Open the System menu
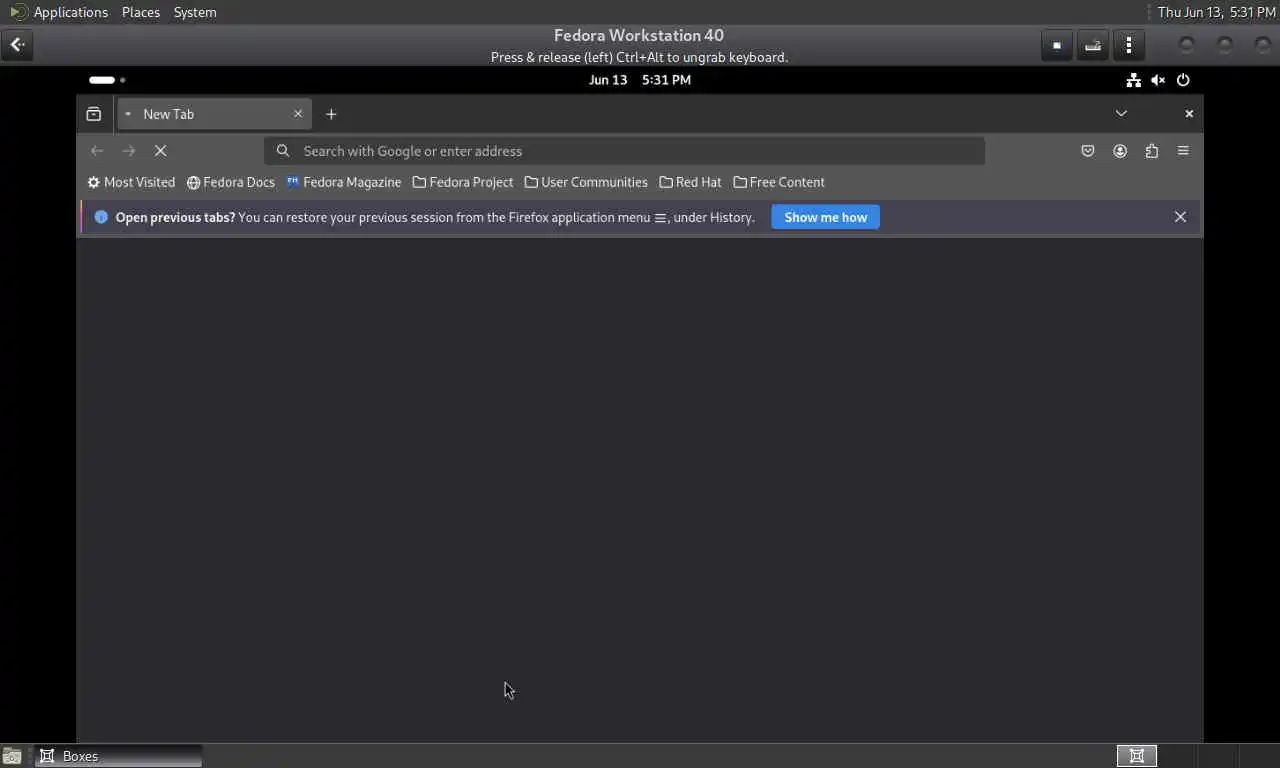 click(195, 12)
